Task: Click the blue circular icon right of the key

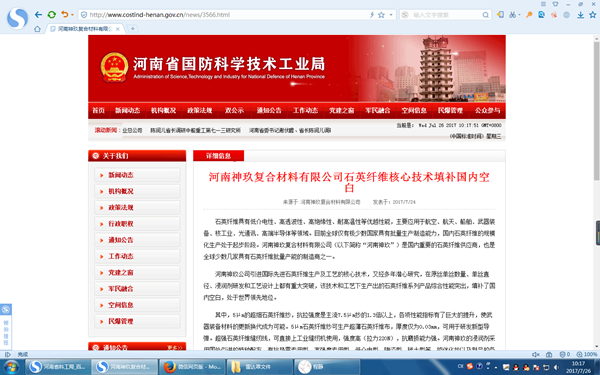Action: pyautogui.click(x=541, y=15)
